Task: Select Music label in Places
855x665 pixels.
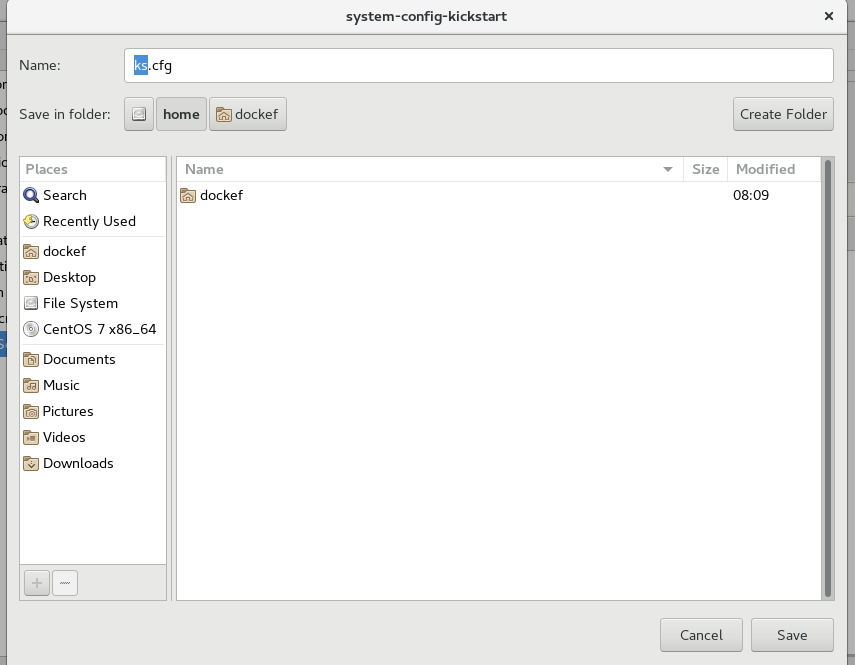Action: tap(61, 385)
